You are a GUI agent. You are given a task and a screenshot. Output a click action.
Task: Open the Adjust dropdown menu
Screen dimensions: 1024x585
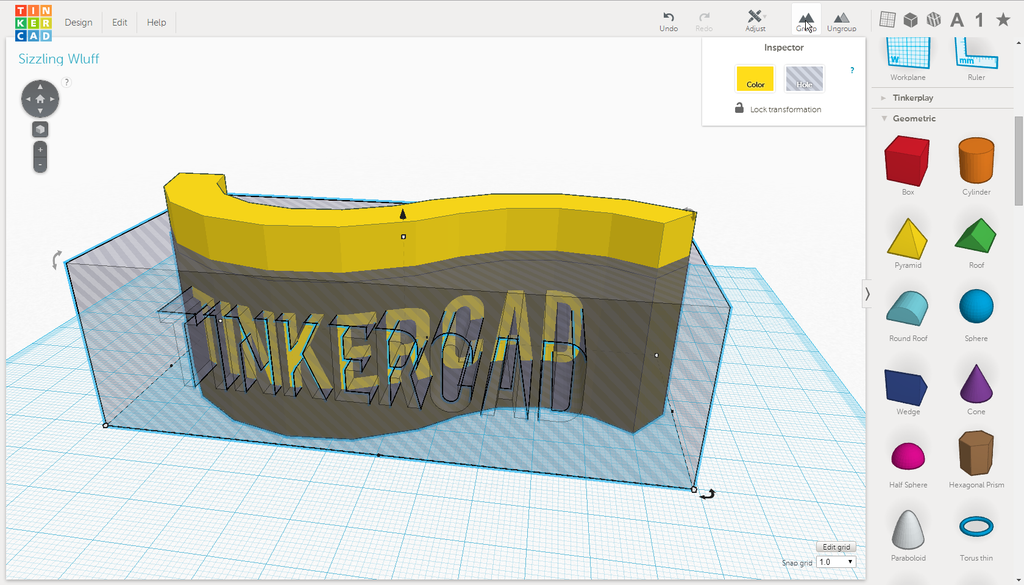[x=755, y=19]
